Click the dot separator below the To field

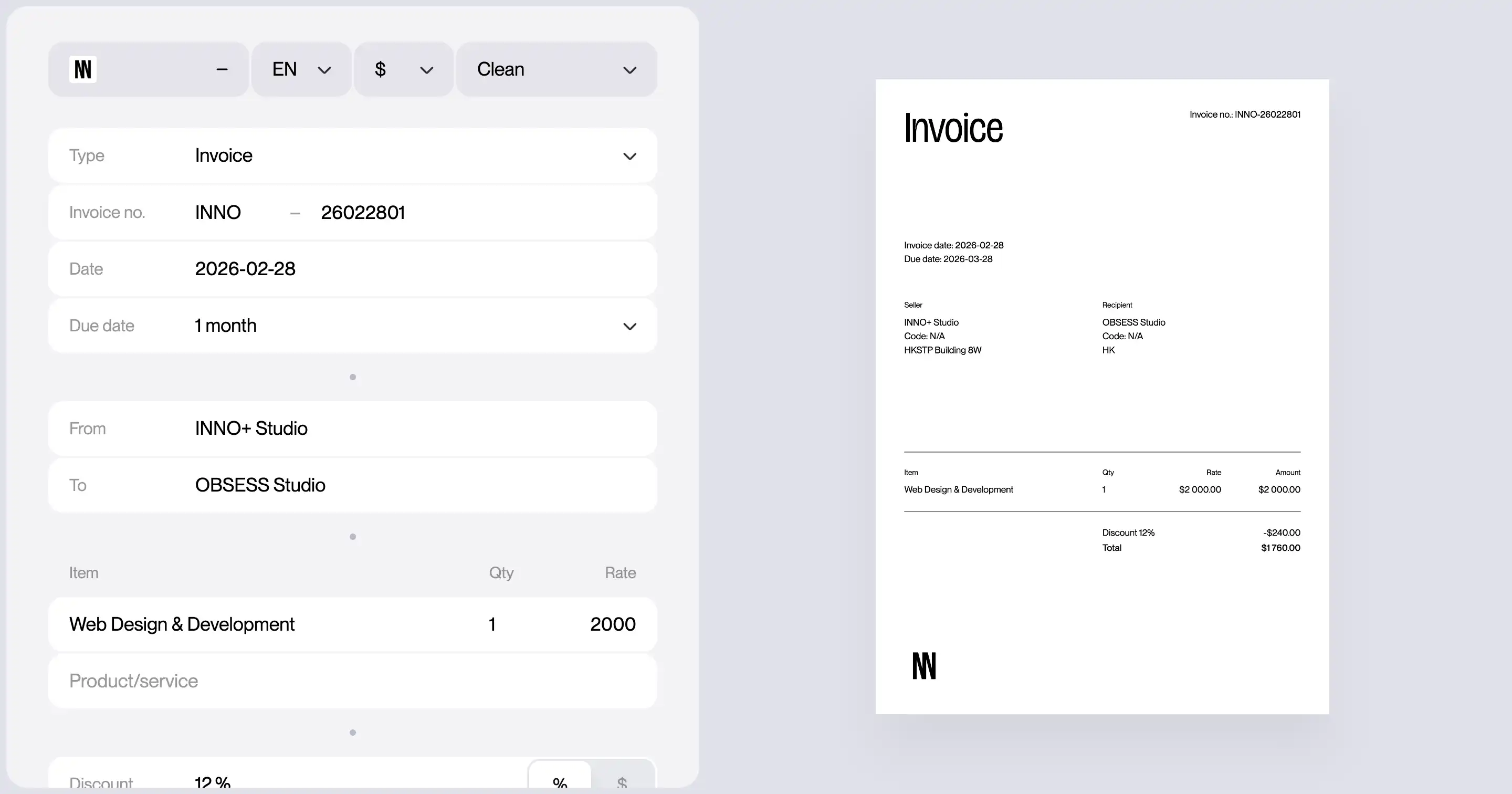click(353, 537)
